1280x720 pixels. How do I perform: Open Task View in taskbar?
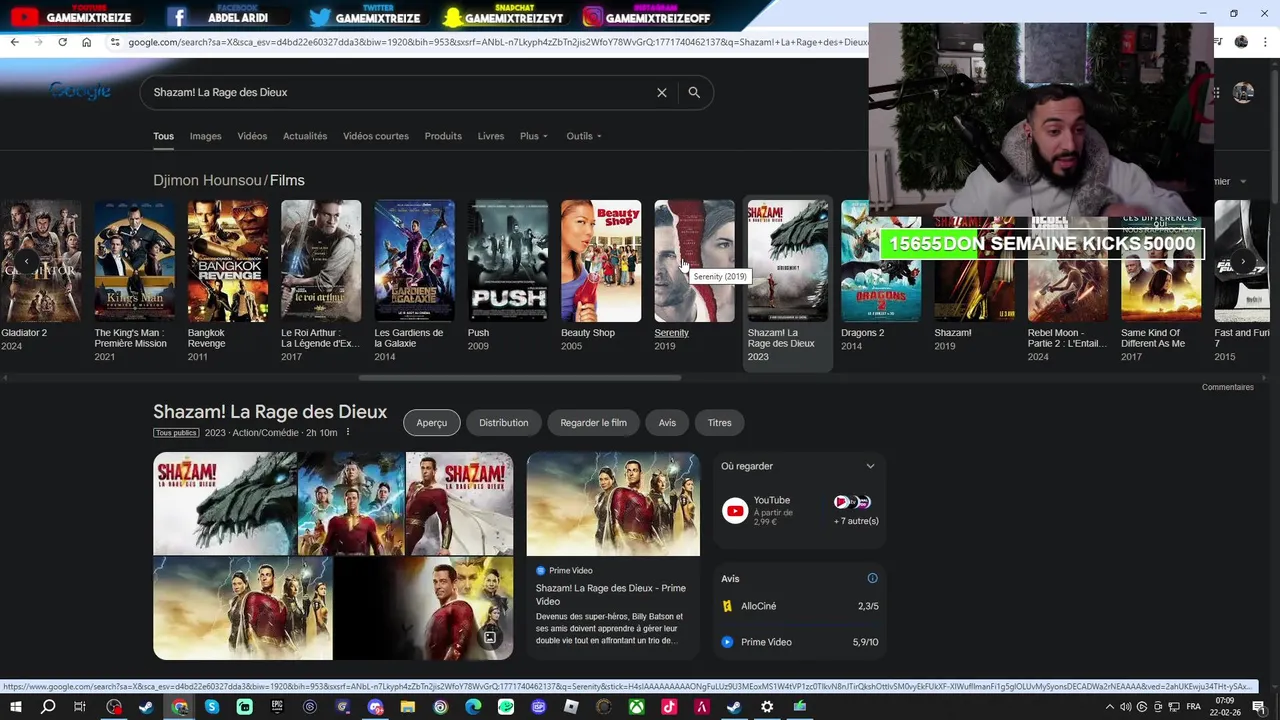80,707
